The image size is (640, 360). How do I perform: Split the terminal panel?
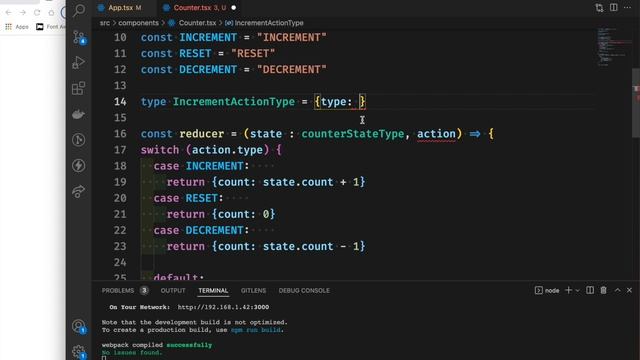coord(590,290)
